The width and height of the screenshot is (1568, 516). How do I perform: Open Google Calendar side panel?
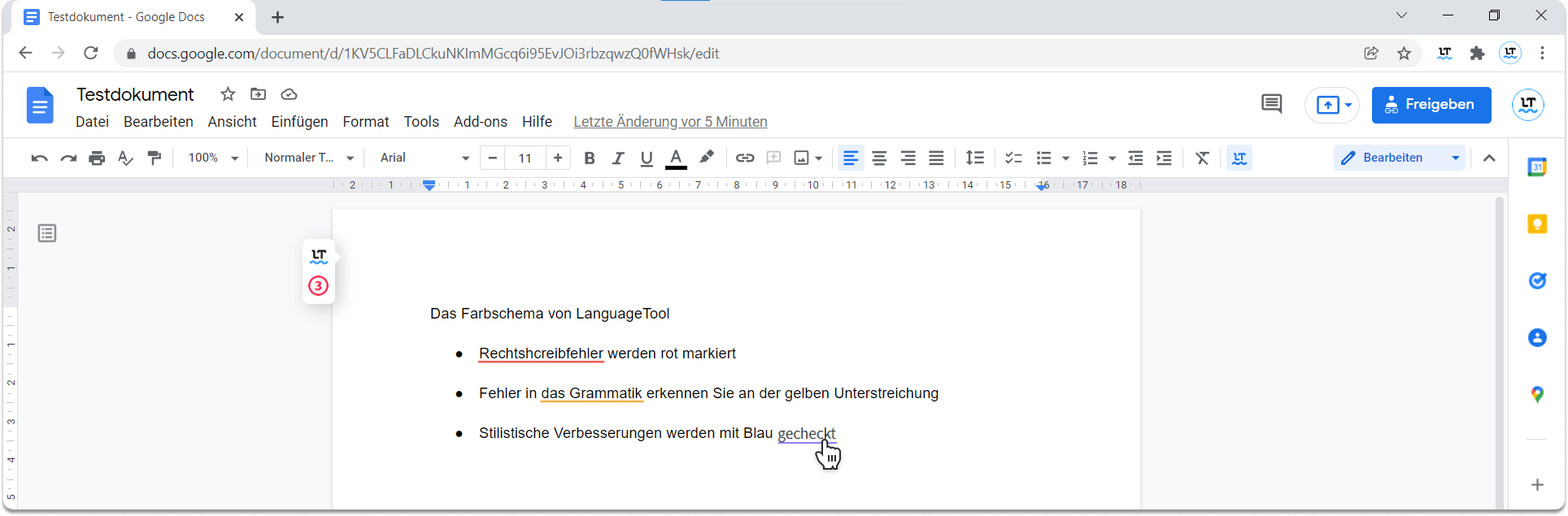click(x=1537, y=167)
